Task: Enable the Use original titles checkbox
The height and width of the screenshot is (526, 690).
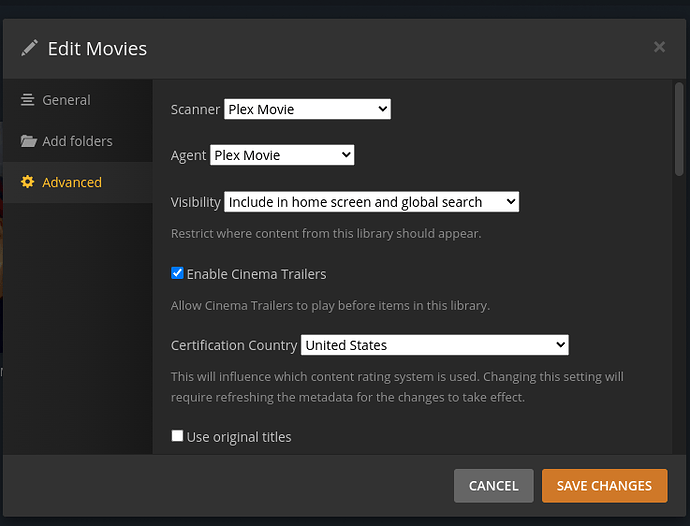Action: point(178,436)
